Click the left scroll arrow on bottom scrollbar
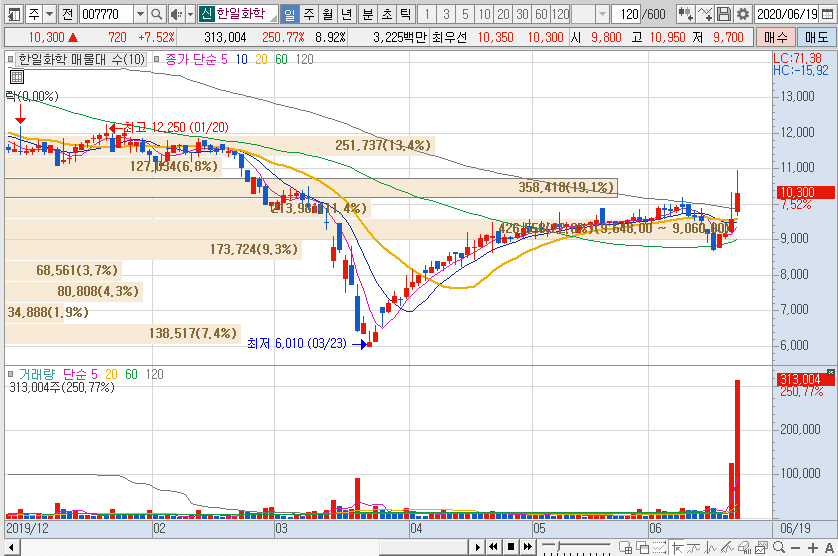 [12, 547]
